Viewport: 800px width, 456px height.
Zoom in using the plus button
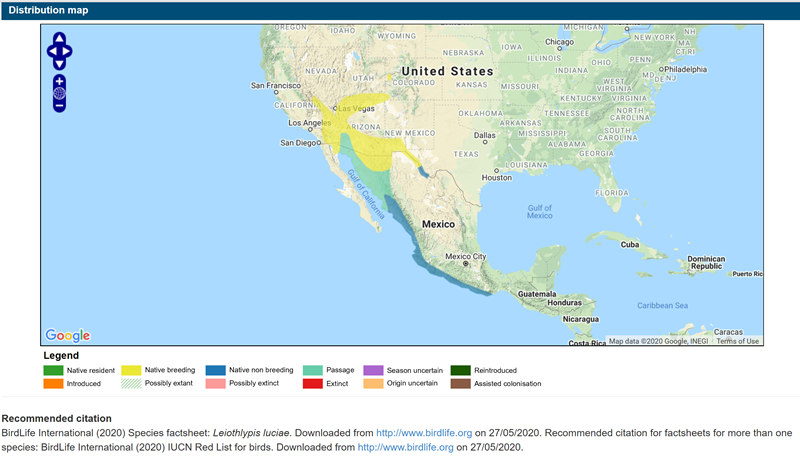(59, 81)
